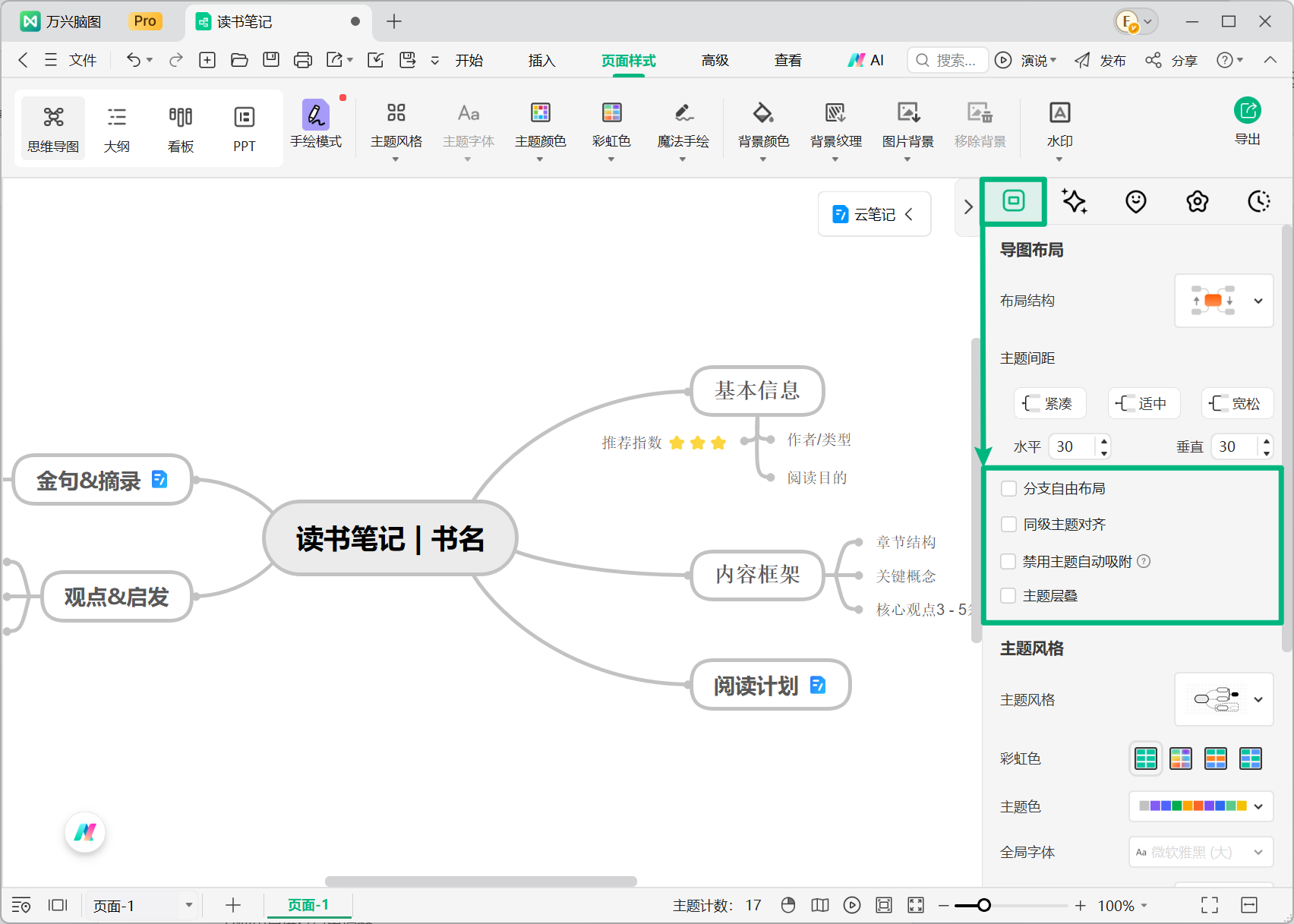Click the green Export (导出) button
Image resolution: width=1294 pixels, height=924 pixels.
1248,121
